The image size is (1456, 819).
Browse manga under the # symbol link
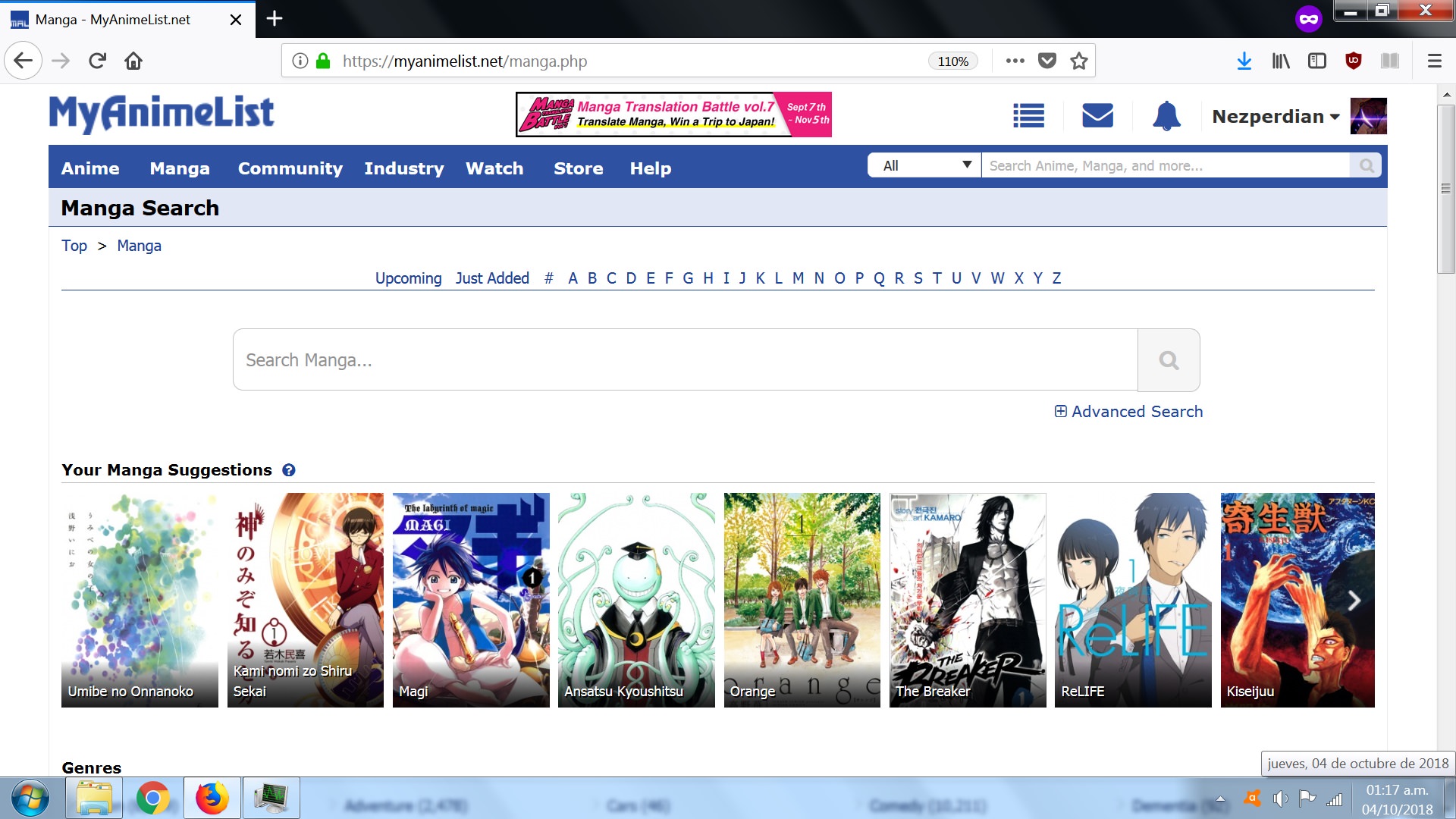tap(548, 278)
